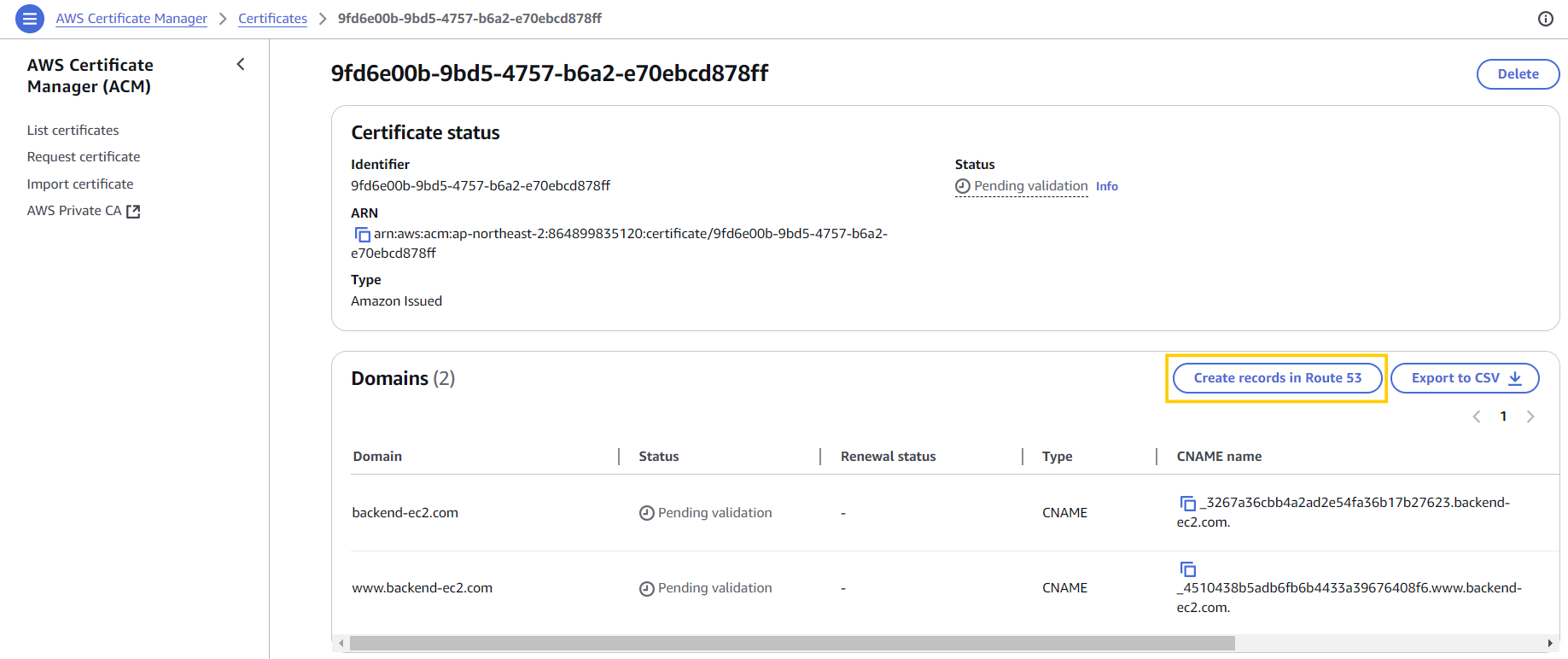
Task: Click the CNAME name column header
Action: tap(1219, 457)
